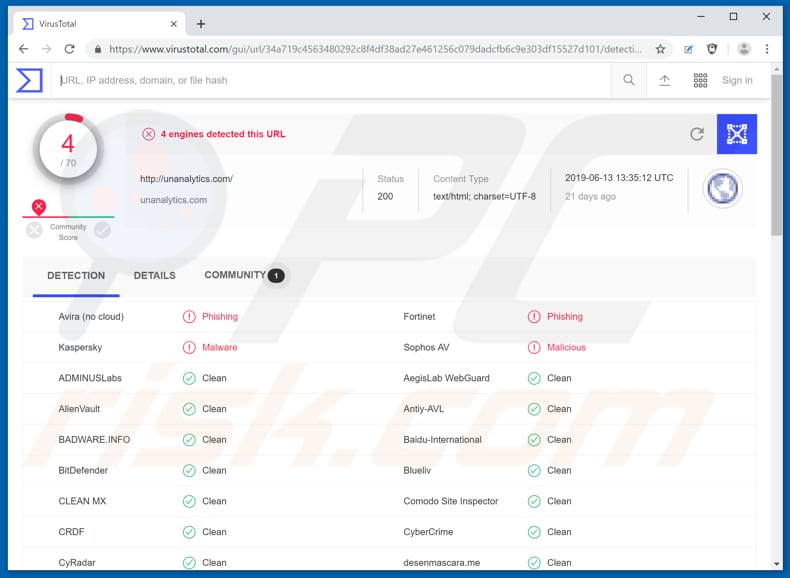Switch to the DETAILS tab
Screen dimensions: 790x578
click(155, 276)
